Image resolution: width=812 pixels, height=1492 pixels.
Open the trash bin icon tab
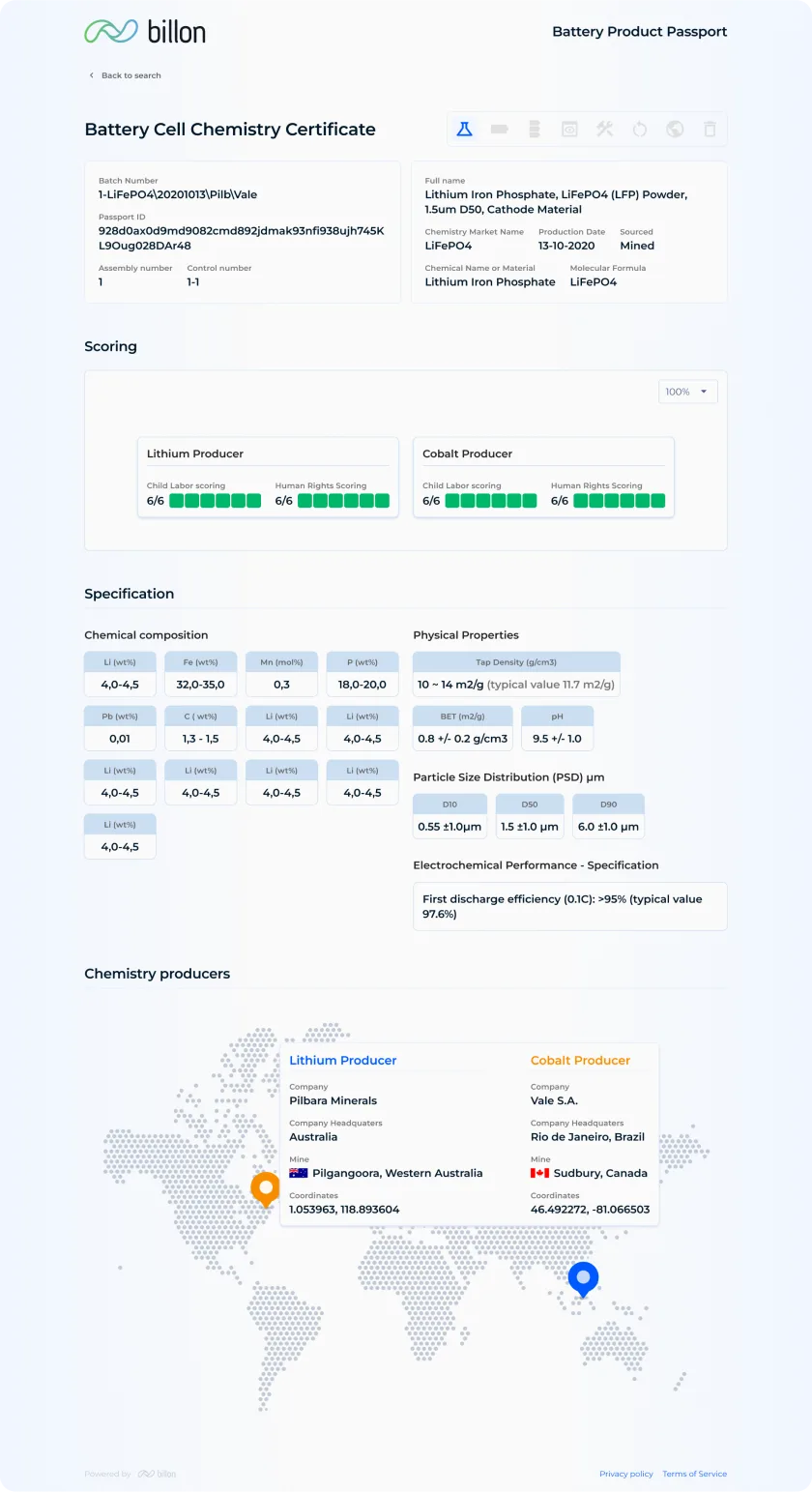[x=710, y=129]
